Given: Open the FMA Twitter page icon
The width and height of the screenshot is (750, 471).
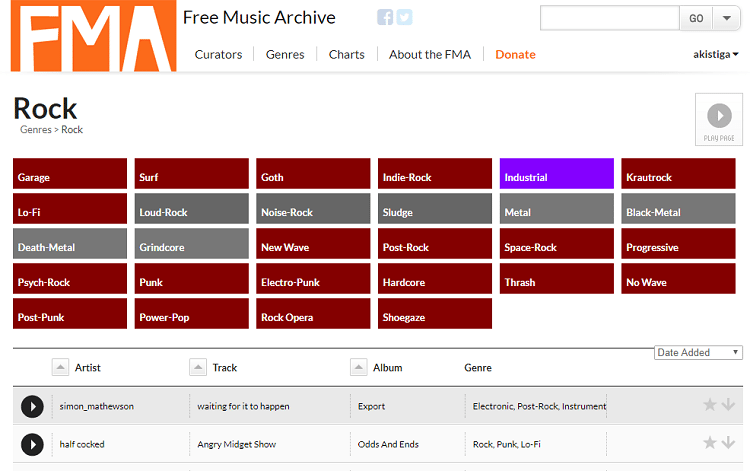Looking at the screenshot, I should pyautogui.click(x=404, y=17).
